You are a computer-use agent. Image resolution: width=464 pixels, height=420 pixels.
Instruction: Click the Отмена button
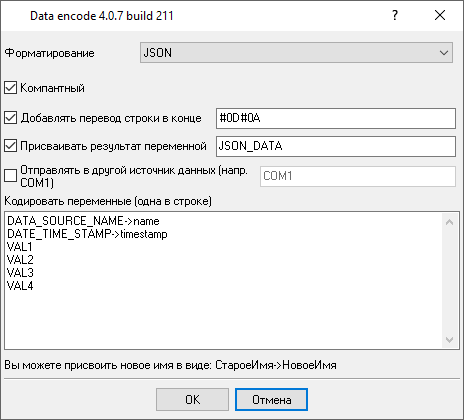[x=271, y=399]
